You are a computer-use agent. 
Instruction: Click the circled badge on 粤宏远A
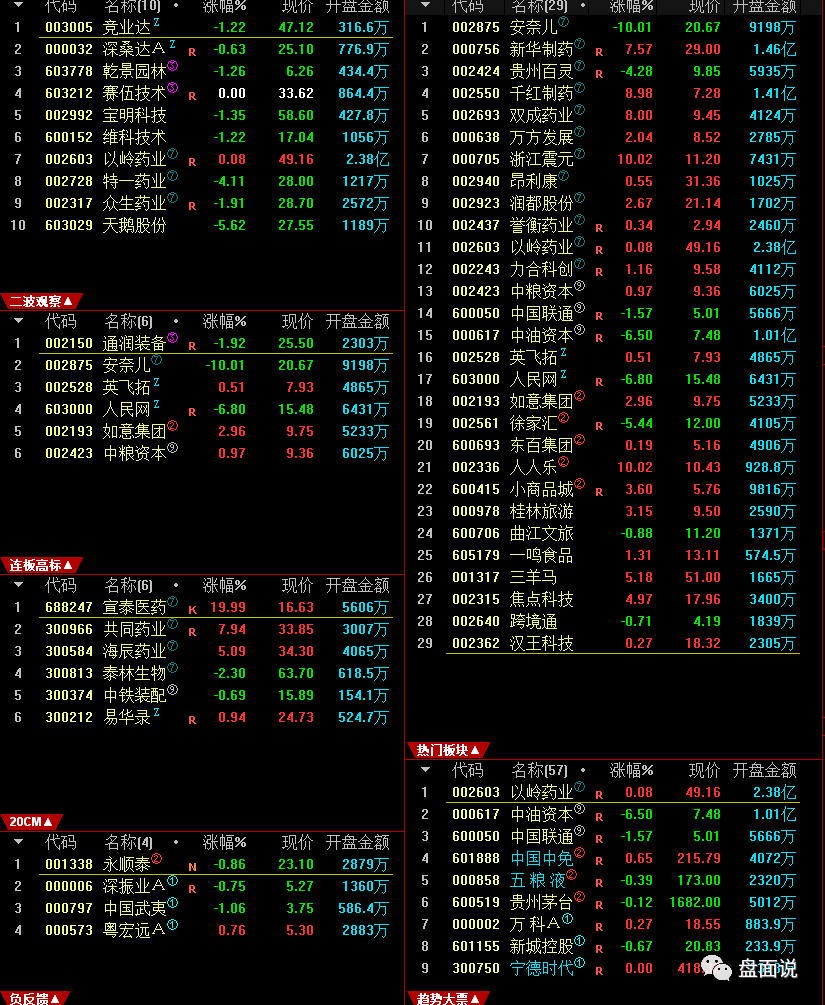172,925
